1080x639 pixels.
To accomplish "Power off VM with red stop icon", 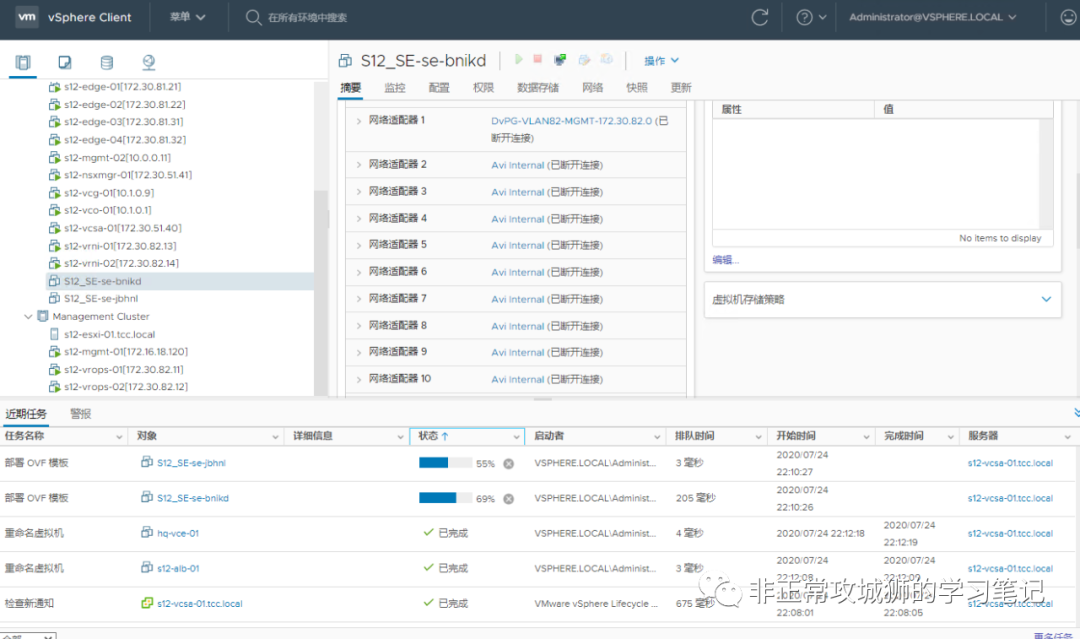I will point(538,59).
